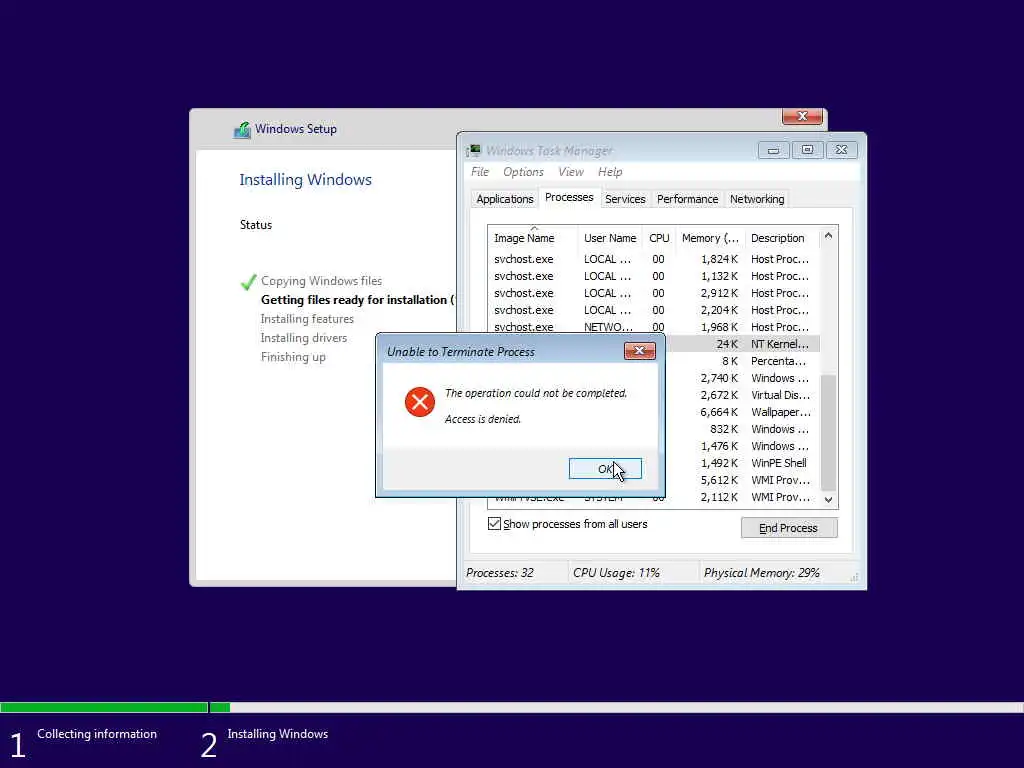Open the View menu in Task Manager
Screen dimensions: 1024x768
tap(571, 172)
